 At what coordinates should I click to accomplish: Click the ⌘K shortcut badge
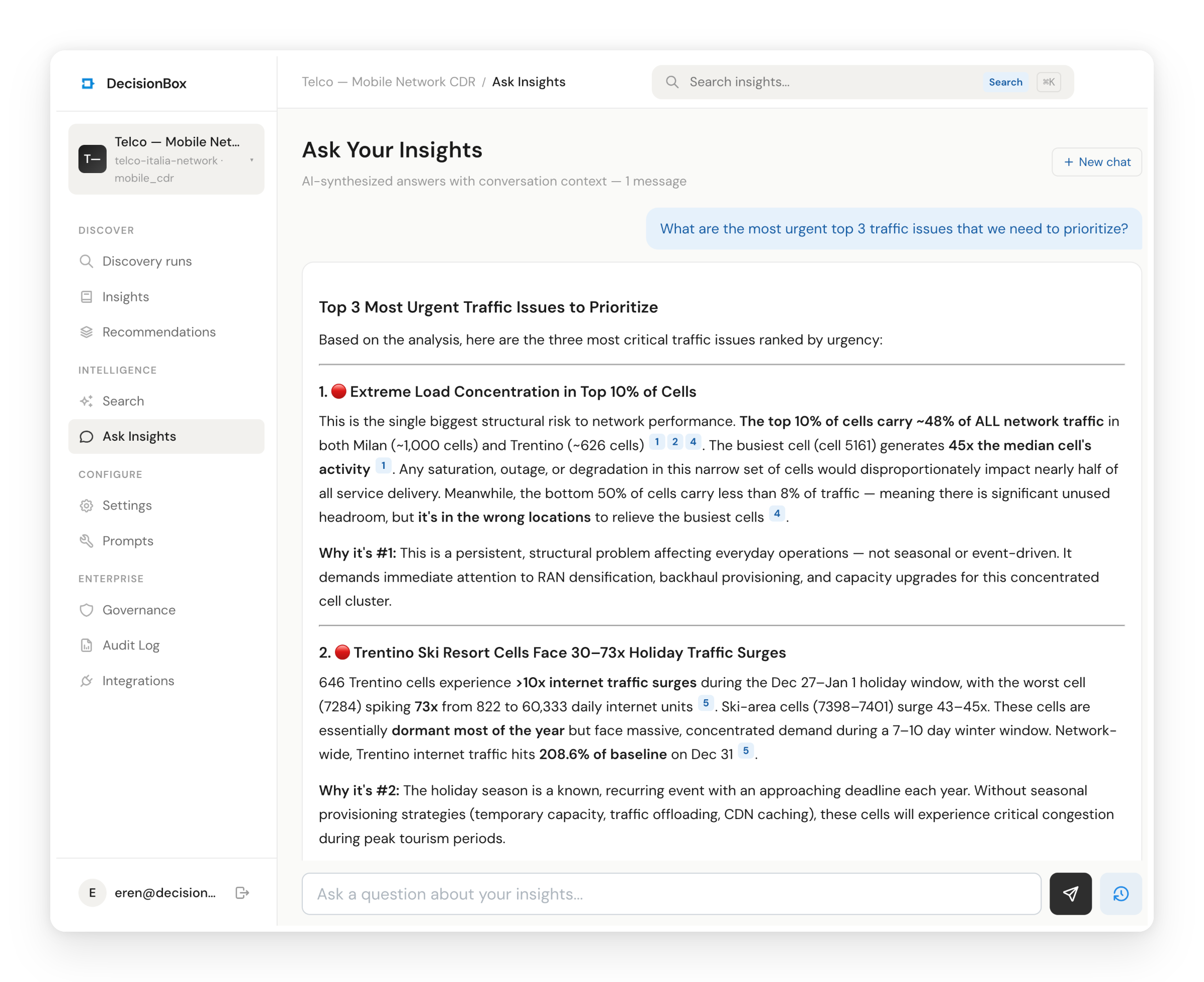(1048, 82)
